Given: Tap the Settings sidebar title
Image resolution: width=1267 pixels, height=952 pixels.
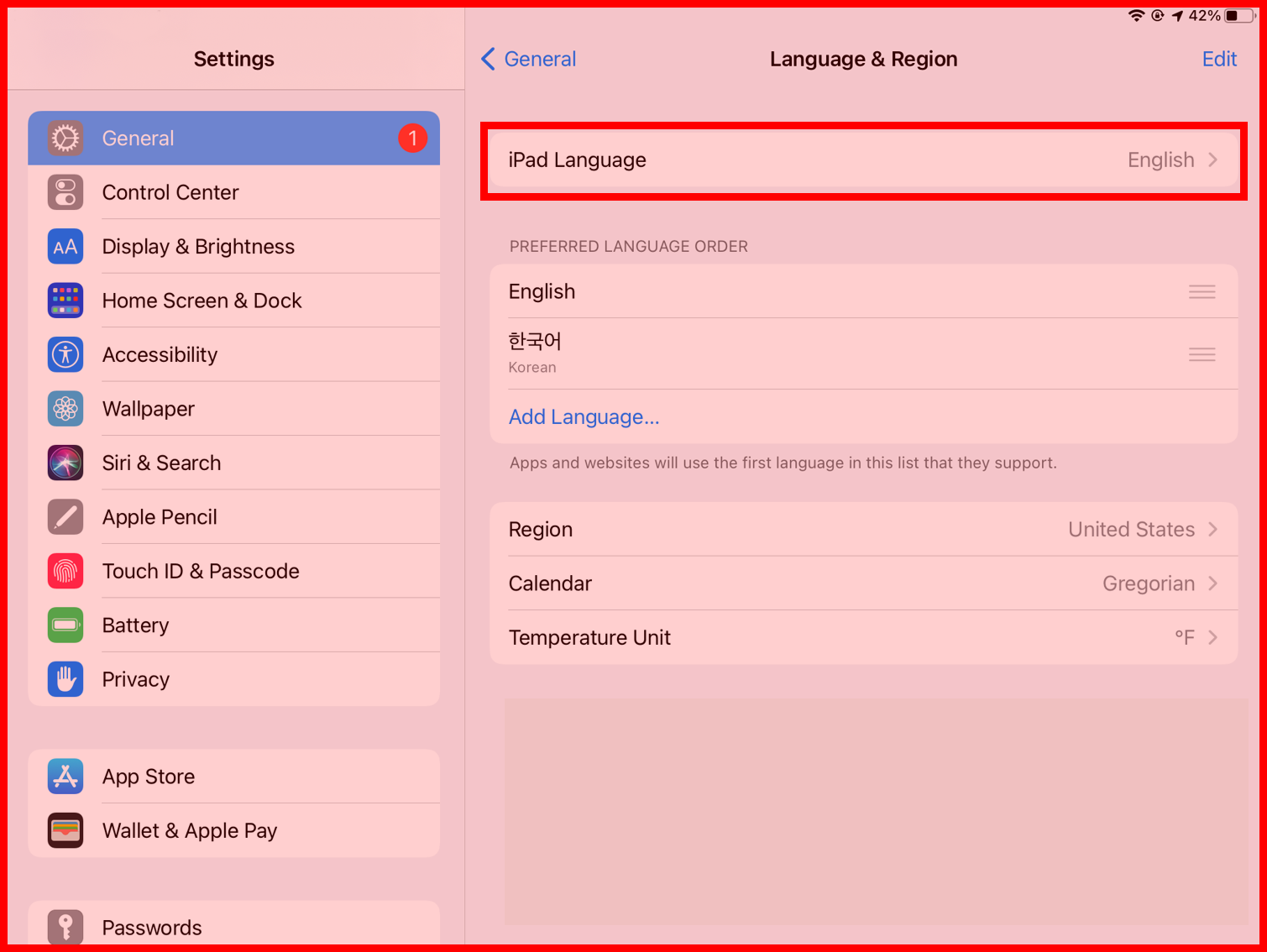Looking at the screenshot, I should click(x=234, y=59).
